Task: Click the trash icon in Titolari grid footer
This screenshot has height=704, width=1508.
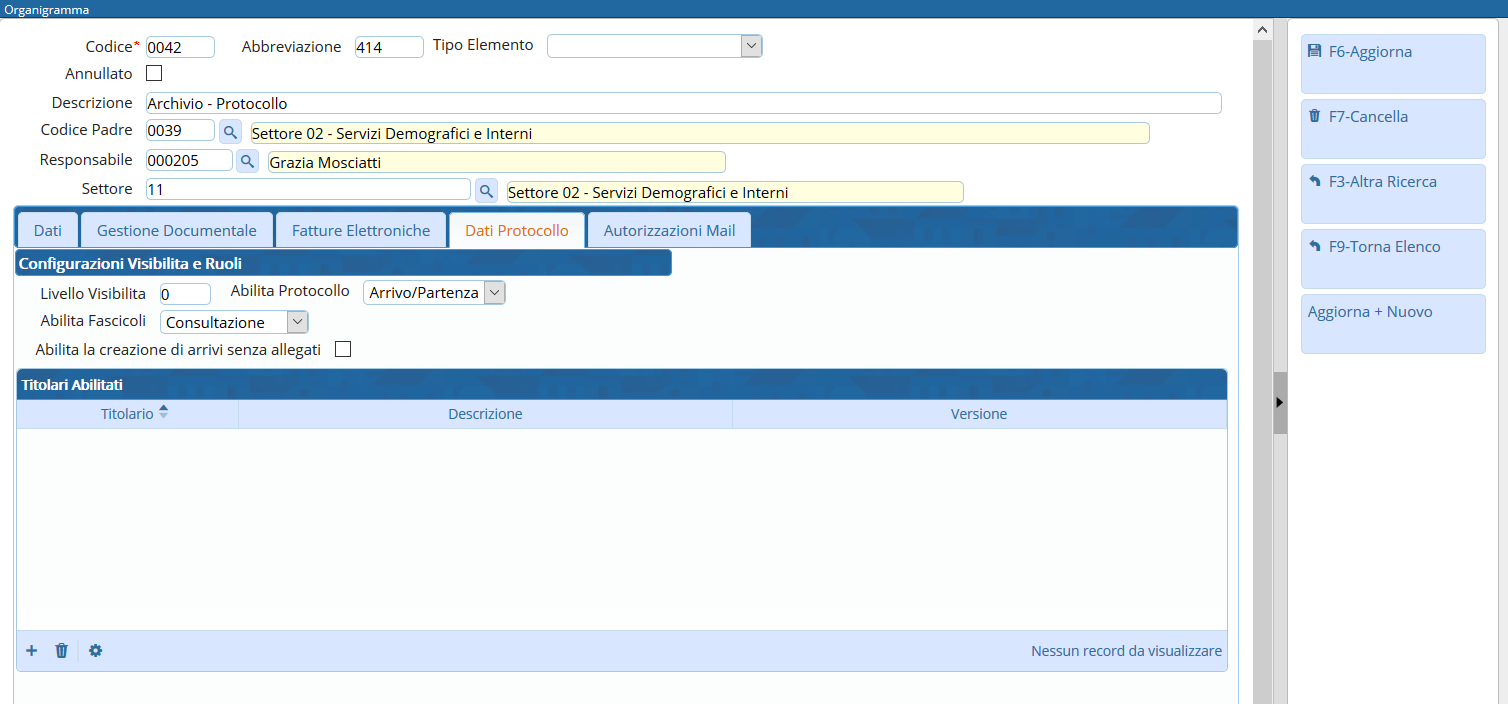Action: pyautogui.click(x=61, y=651)
